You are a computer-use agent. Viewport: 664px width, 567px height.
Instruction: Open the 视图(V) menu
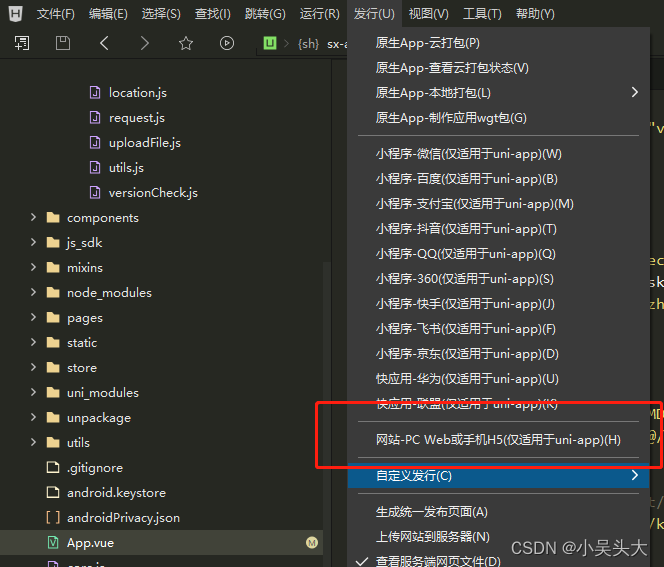coord(429,14)
